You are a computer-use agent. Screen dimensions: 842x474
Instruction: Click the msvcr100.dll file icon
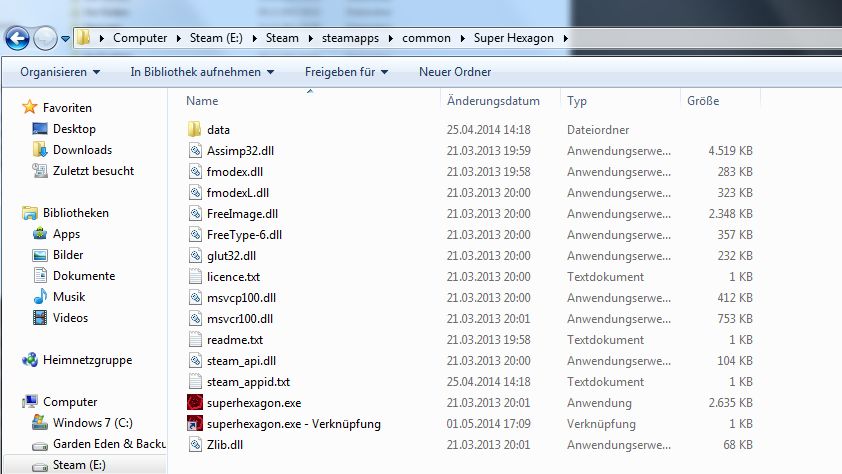pyautogui.click(x=195, y=318)
